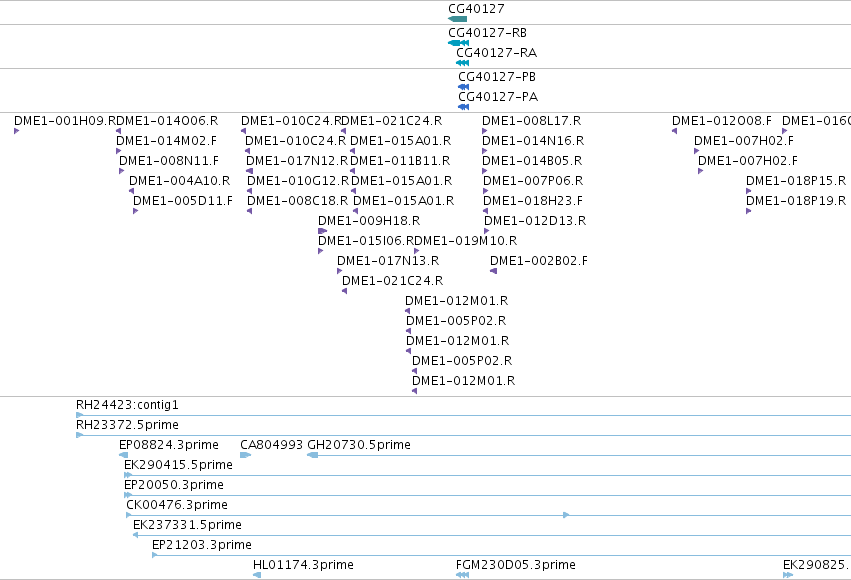Click the EK290415.5prime EST label
Image resolution: width=851 pixels, height=580 pixels.
[x=179, y=465]
